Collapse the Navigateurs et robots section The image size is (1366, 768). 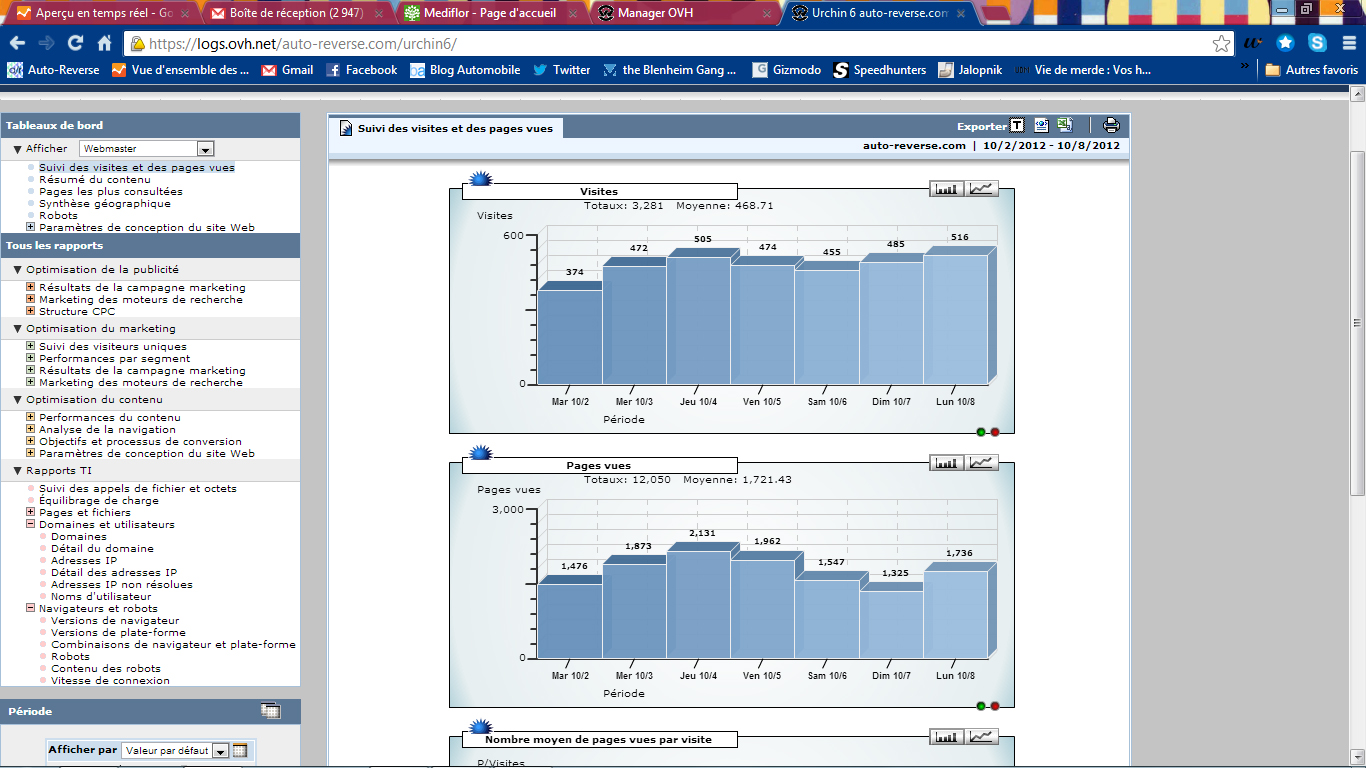click(x=31, y=608)
